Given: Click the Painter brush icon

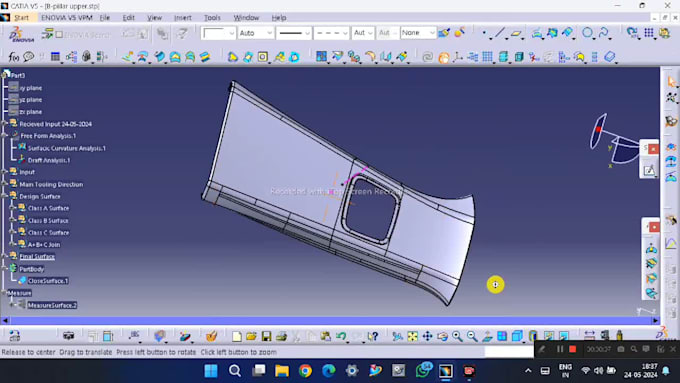Looking at the screenshot, I should point(444,33).
